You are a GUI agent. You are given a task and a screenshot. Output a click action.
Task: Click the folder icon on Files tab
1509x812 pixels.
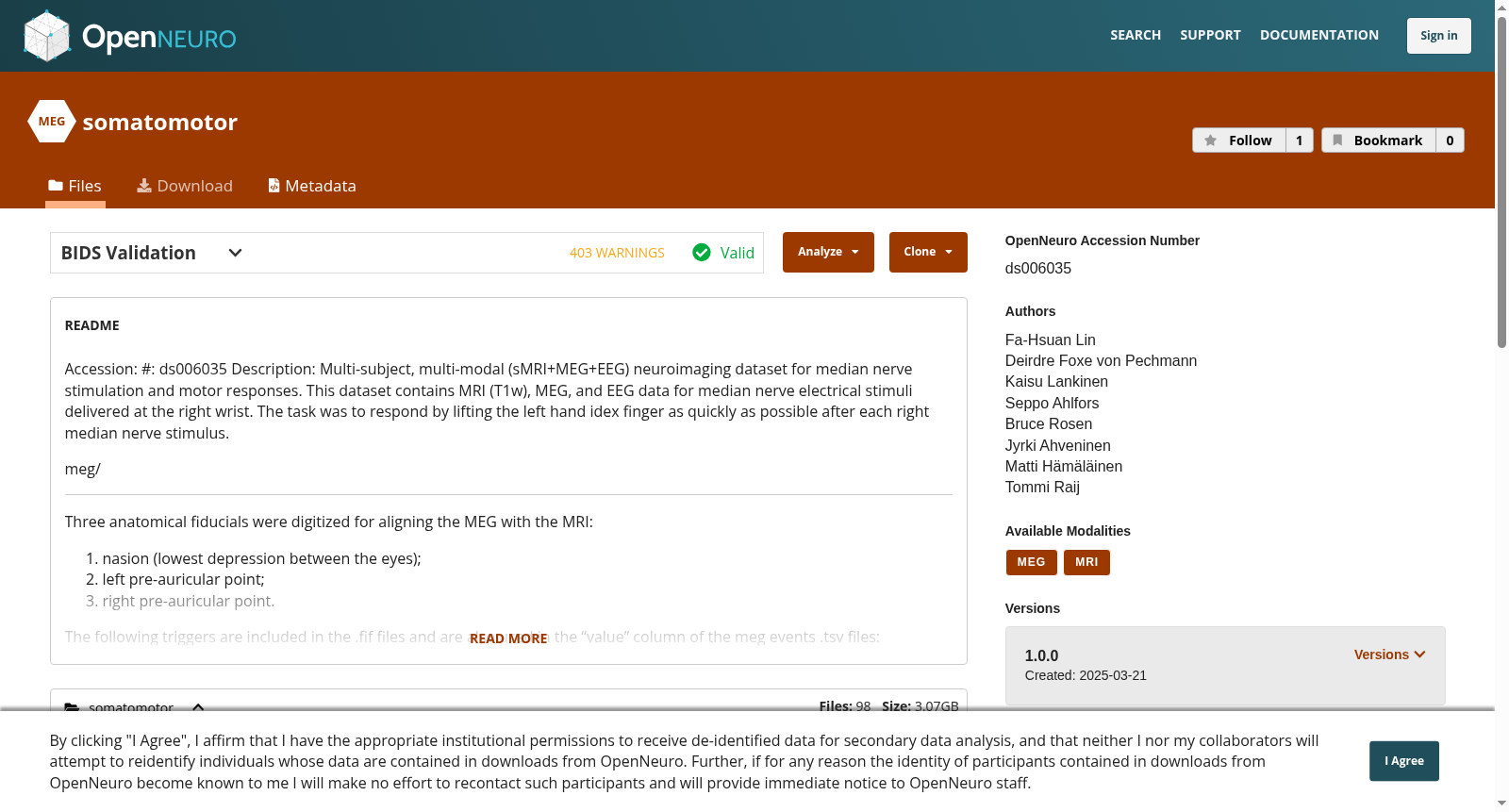[56, 186]
